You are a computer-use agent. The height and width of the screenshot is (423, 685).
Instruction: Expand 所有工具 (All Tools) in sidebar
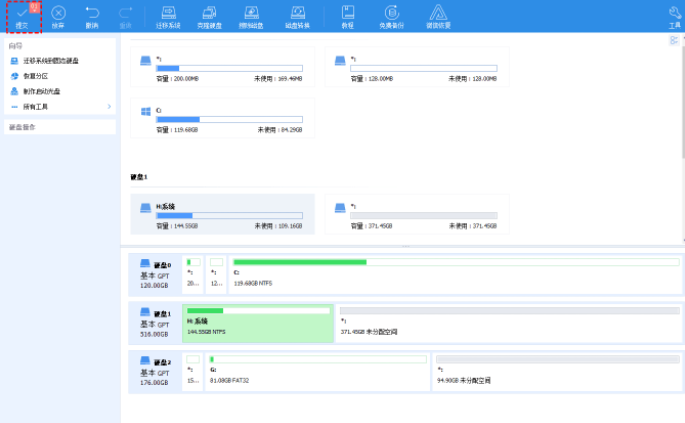pos(60,106)
